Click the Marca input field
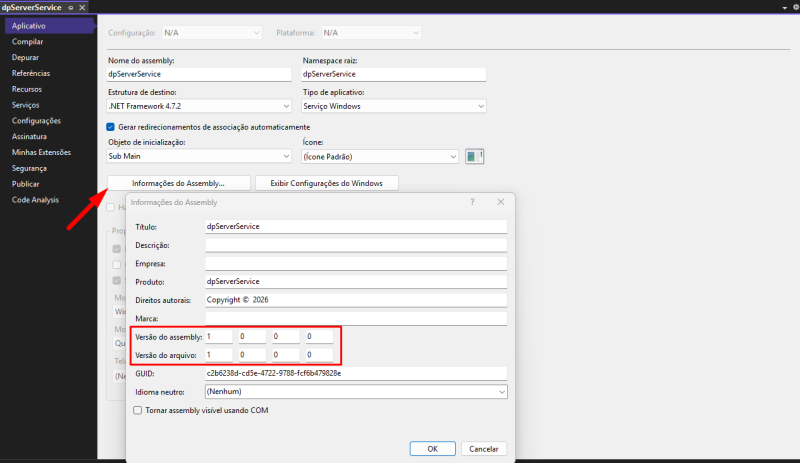 click(x=356, y=319)
